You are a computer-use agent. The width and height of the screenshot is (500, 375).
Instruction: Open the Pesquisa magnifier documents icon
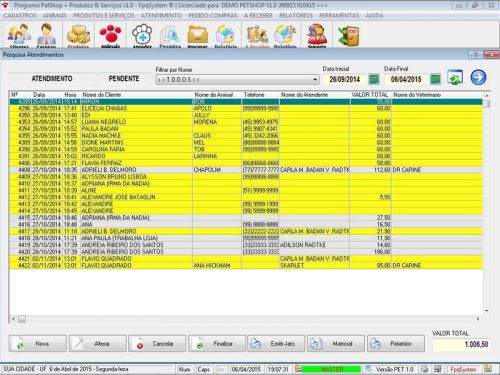pos(170,35)
